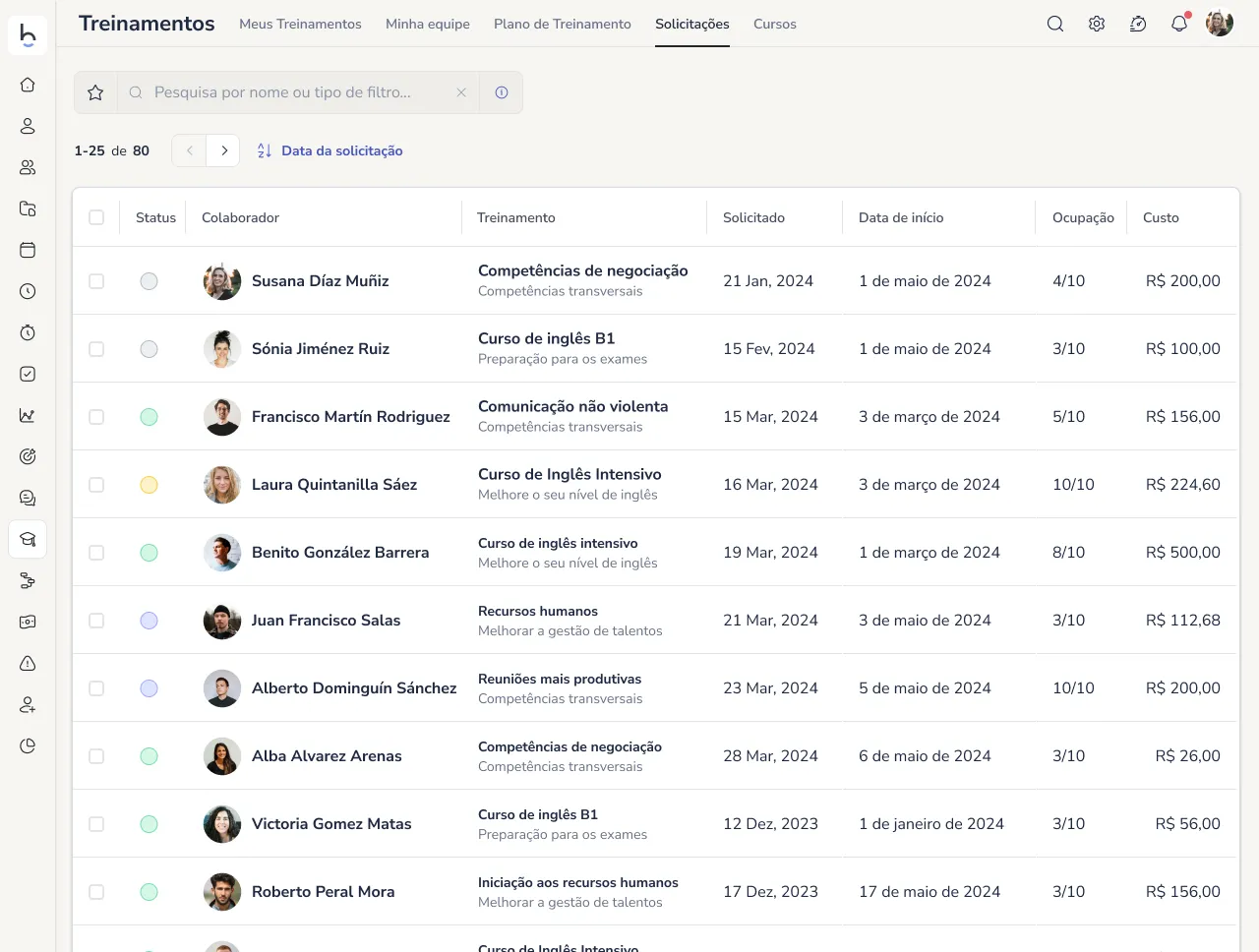Open the home icon in sidebar
The height and width of the screenshot is (952, 1259).
(28, 85)
